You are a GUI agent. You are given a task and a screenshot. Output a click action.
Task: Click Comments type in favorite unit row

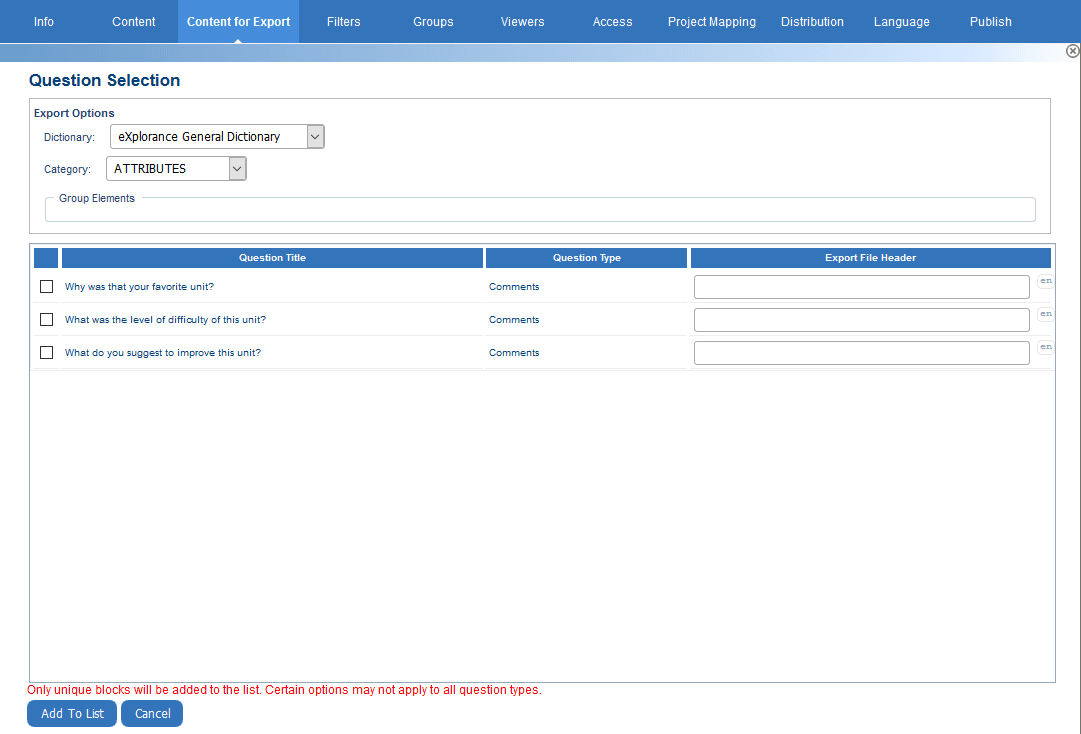(514, 287)
